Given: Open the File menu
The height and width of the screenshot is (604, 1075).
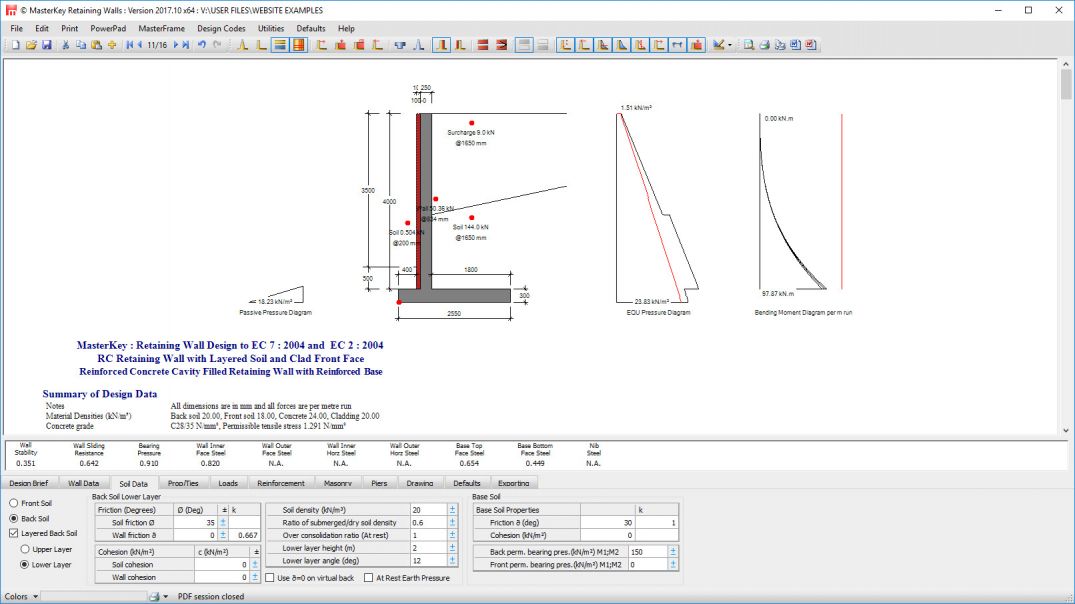Looking at the screenshot, I should pos(16,29).
